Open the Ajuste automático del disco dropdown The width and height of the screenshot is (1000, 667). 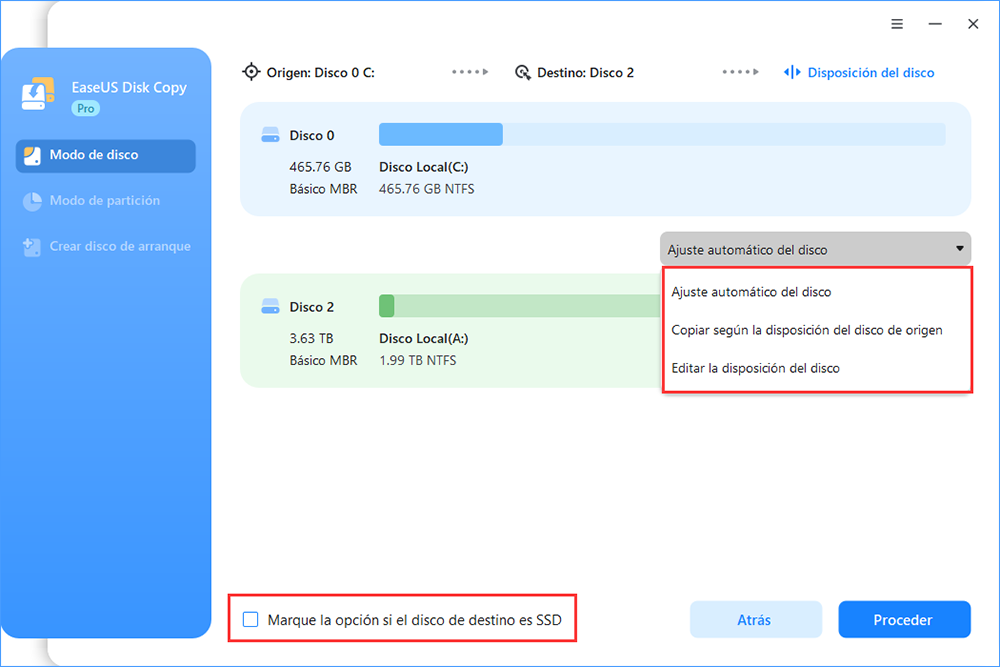[x=815, y=249]
